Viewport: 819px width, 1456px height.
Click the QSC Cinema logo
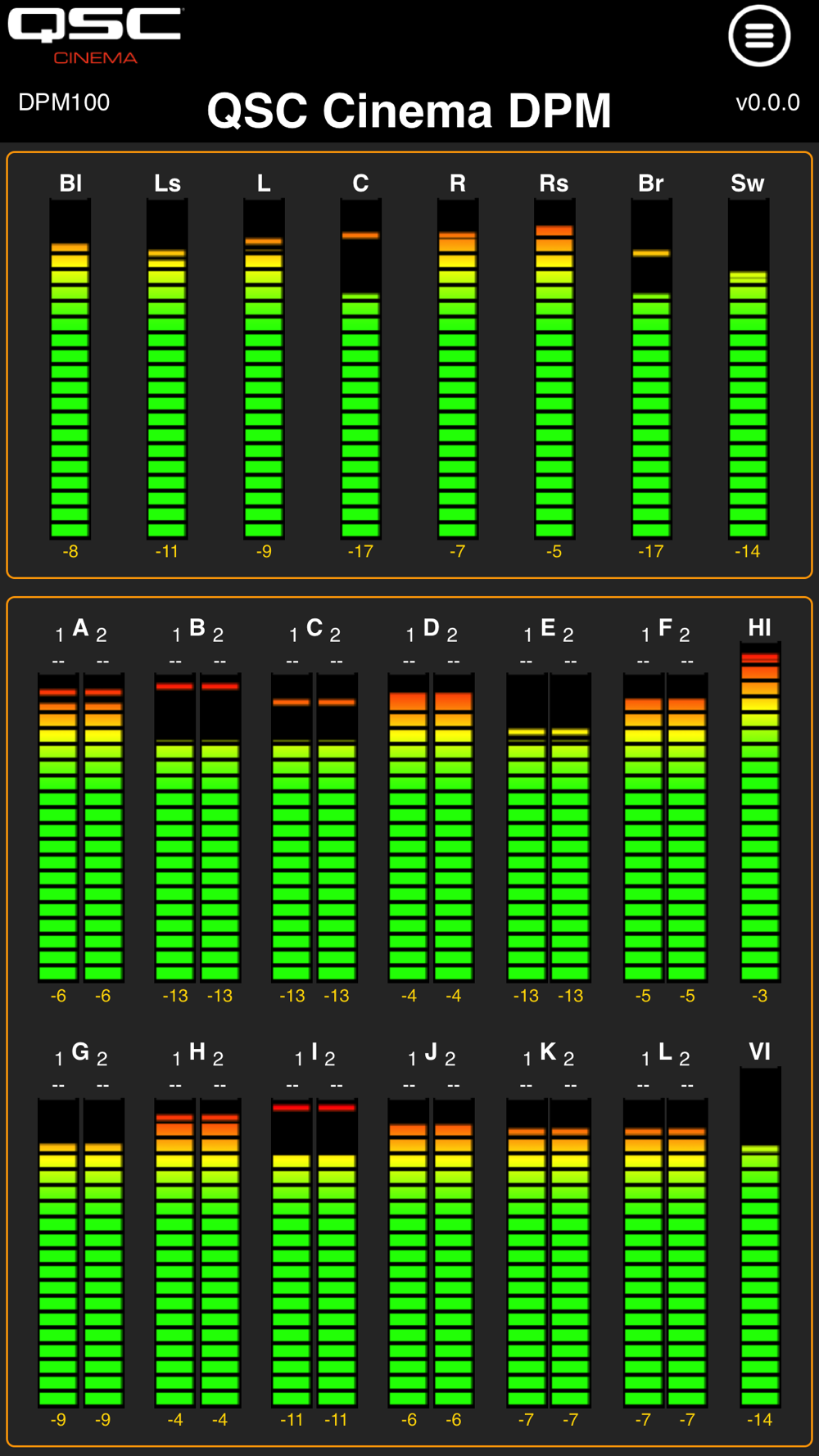pos(95,36)
